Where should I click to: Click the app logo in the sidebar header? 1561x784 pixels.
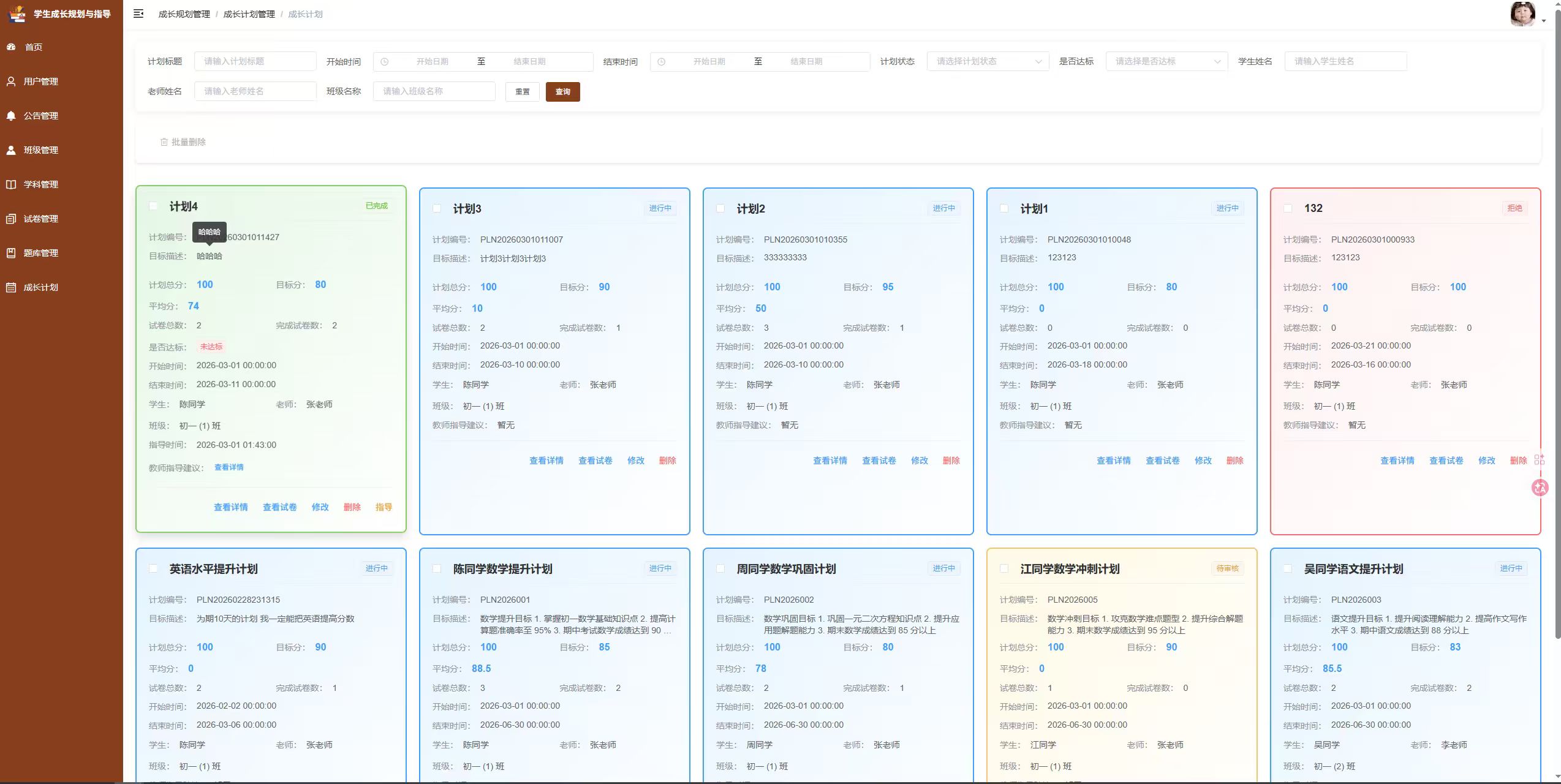click(18, 13)
